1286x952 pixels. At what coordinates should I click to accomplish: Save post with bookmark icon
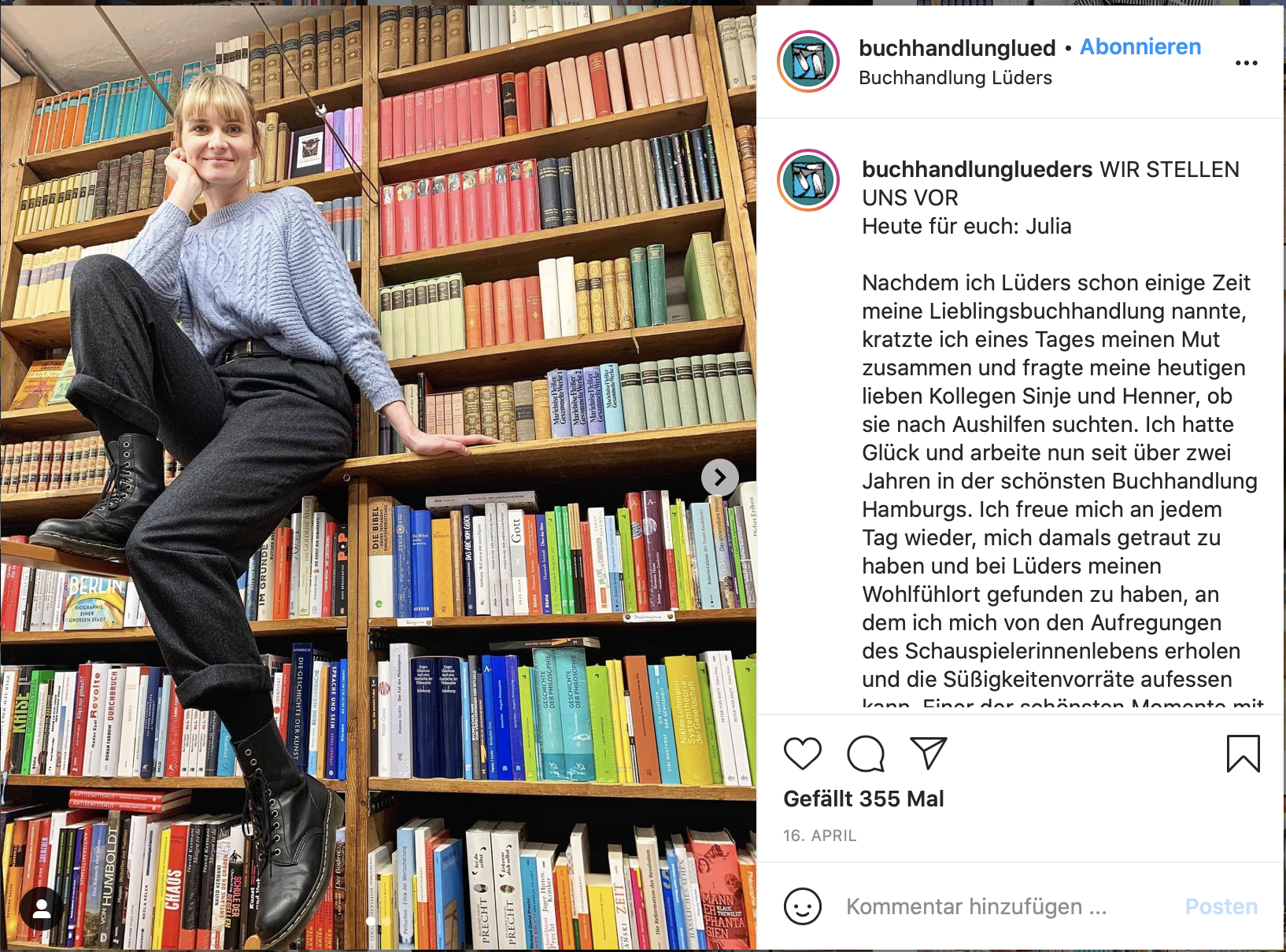pyautogui.click(x=1244, y=754)
